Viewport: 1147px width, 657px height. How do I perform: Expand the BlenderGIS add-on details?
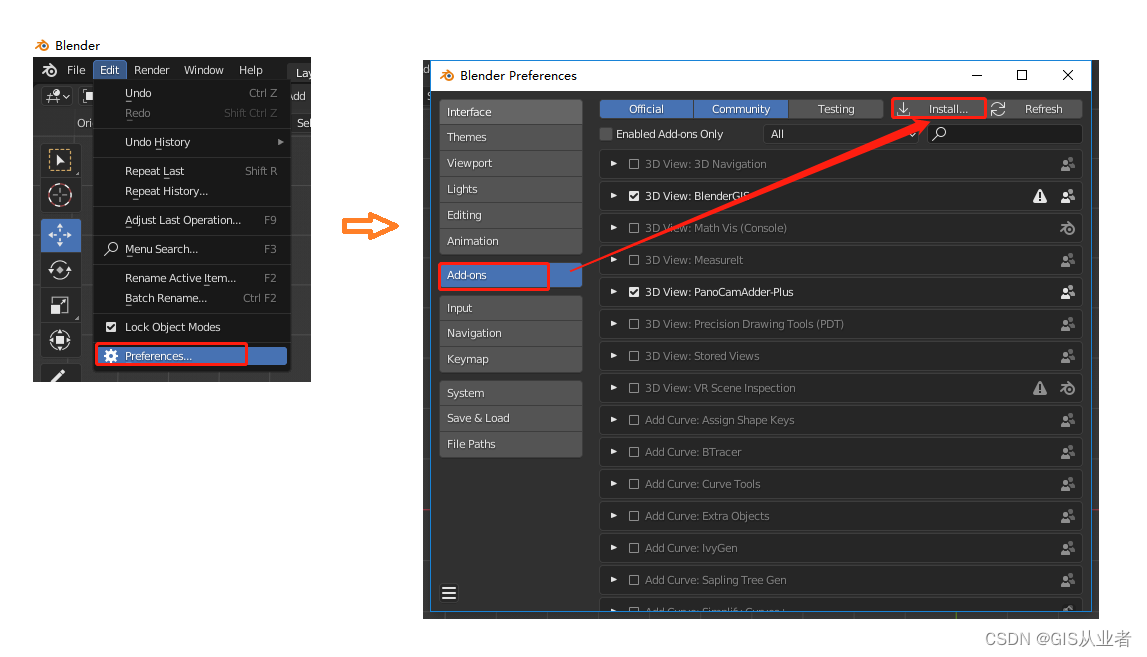coord(614,196)
